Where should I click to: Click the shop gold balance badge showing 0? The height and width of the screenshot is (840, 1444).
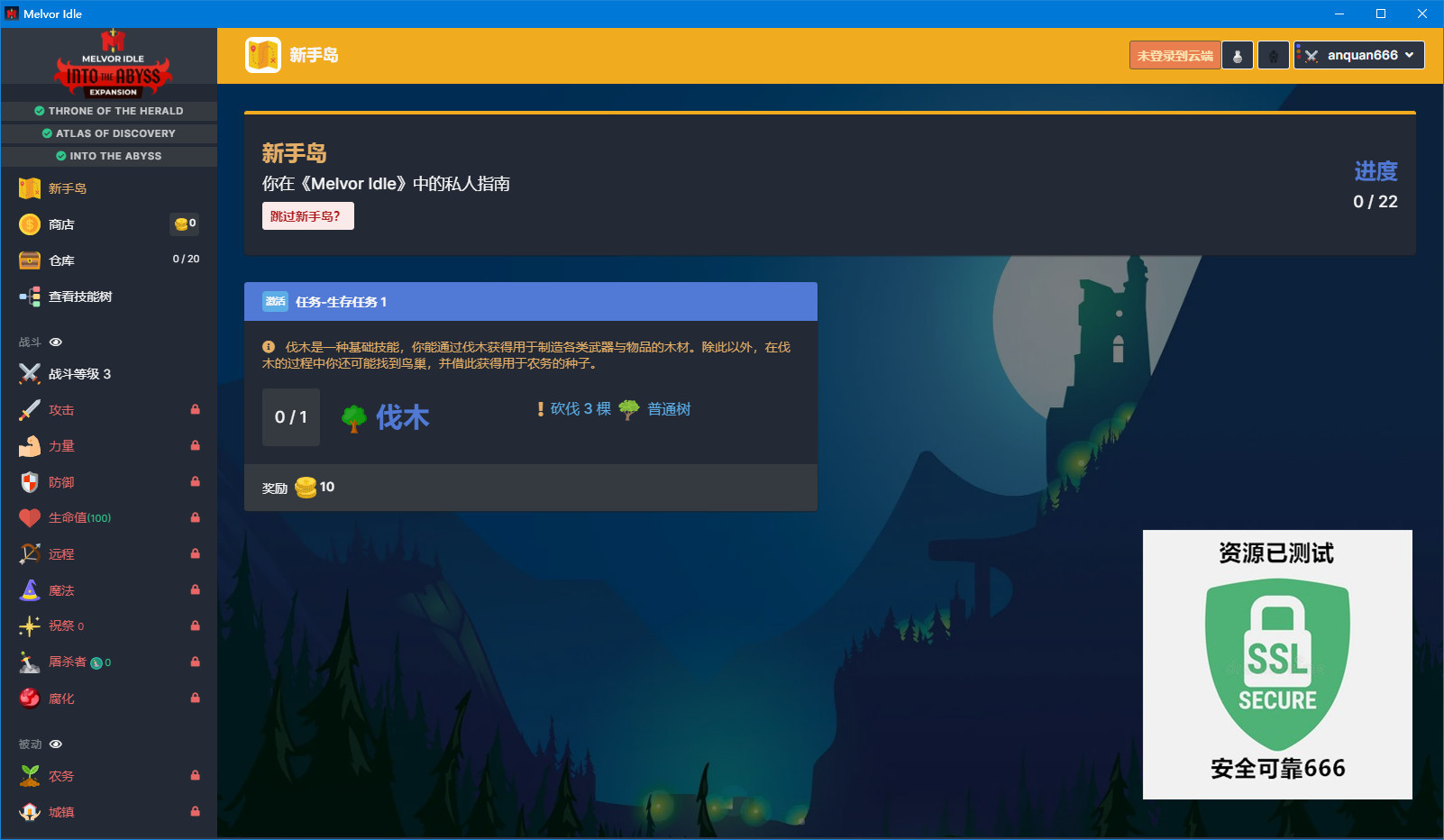185,224
